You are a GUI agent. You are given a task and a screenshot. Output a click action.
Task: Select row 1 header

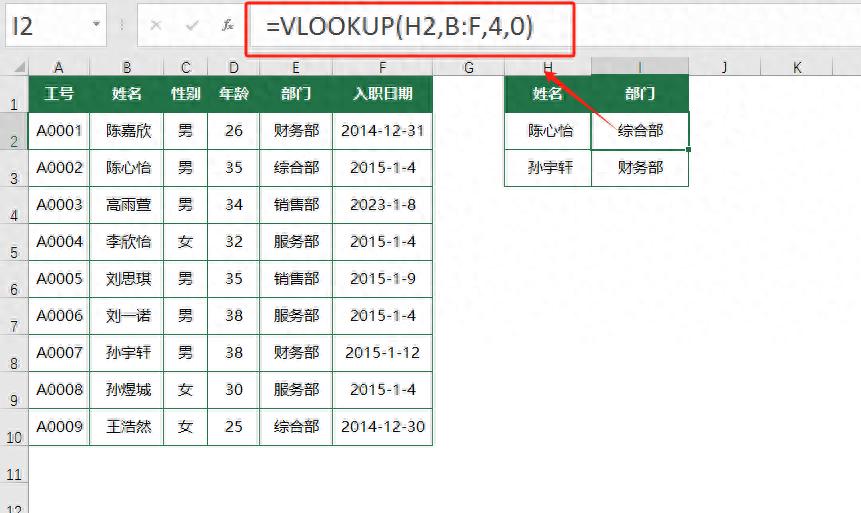click(14, 94)
